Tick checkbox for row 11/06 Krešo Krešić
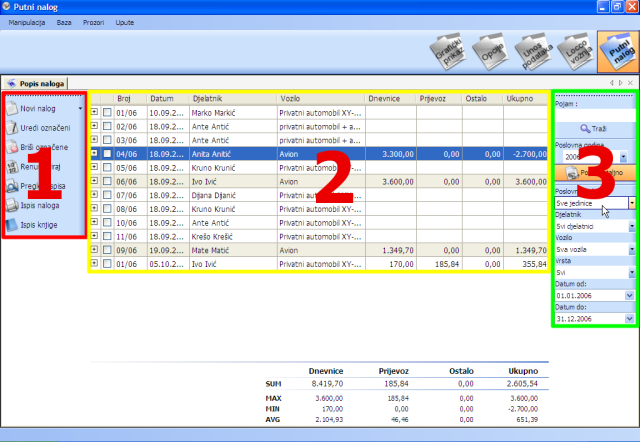 107,236
